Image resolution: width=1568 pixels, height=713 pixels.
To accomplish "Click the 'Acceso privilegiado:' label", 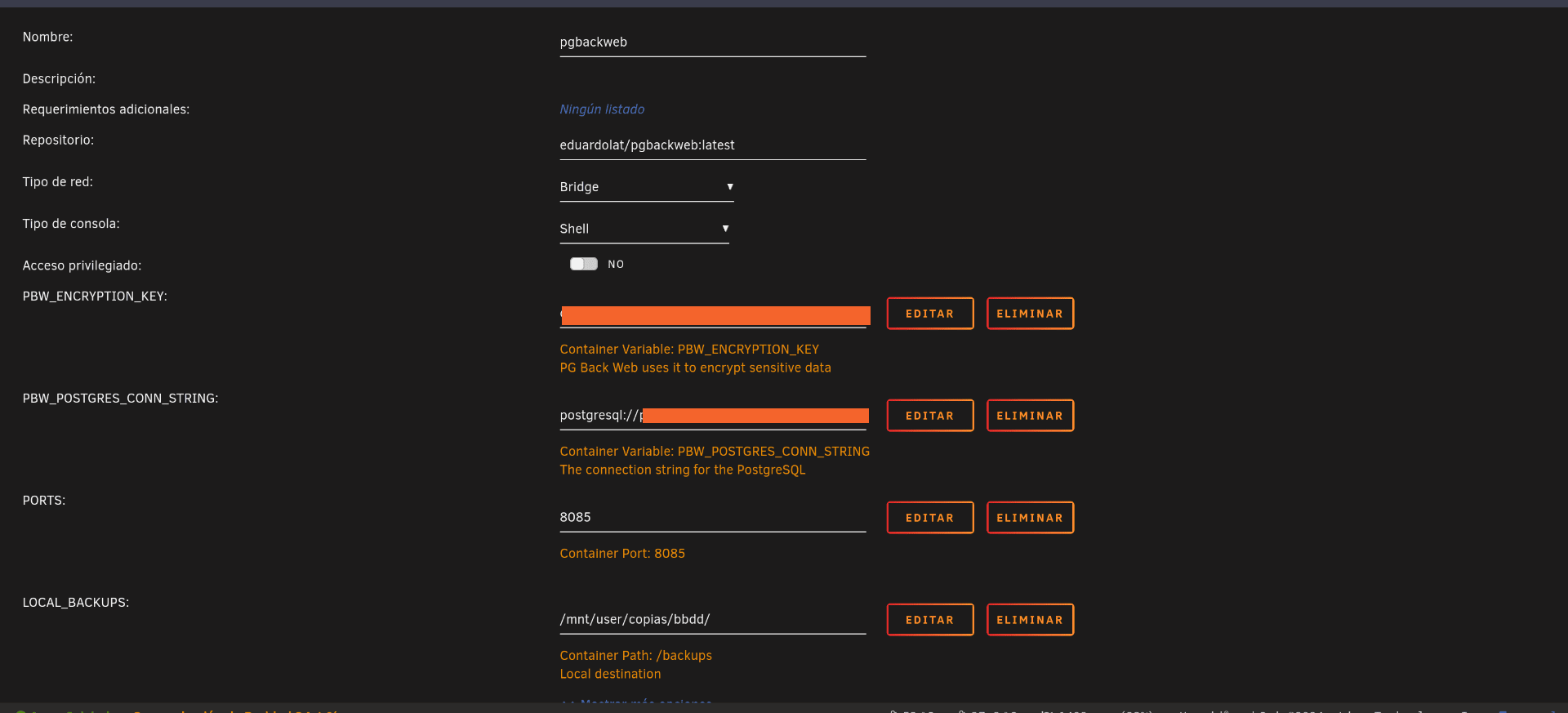I will [82, 266].
